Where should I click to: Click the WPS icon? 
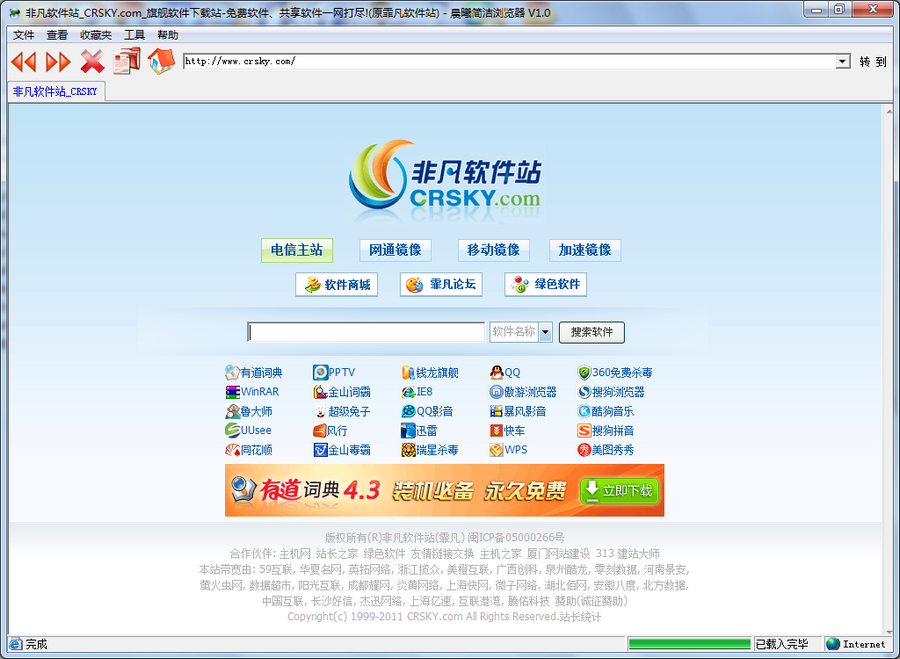pyautogui.click(x=496, y=450)
